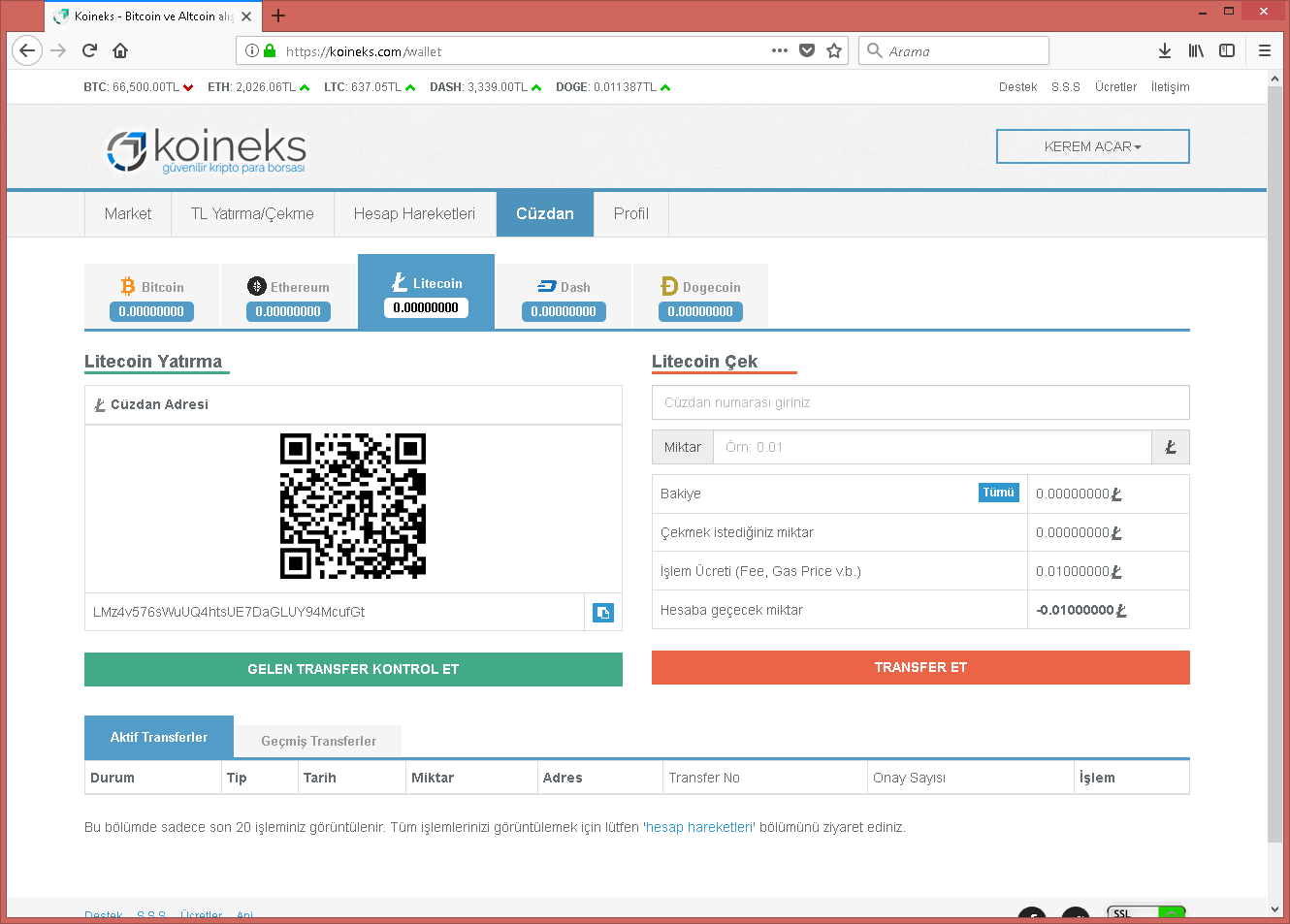Image resolution: width=1290 pixels, height=924 pixels.
Task: Switch to Geçmiş Transferler tab
Action: [x=318, y=741]
